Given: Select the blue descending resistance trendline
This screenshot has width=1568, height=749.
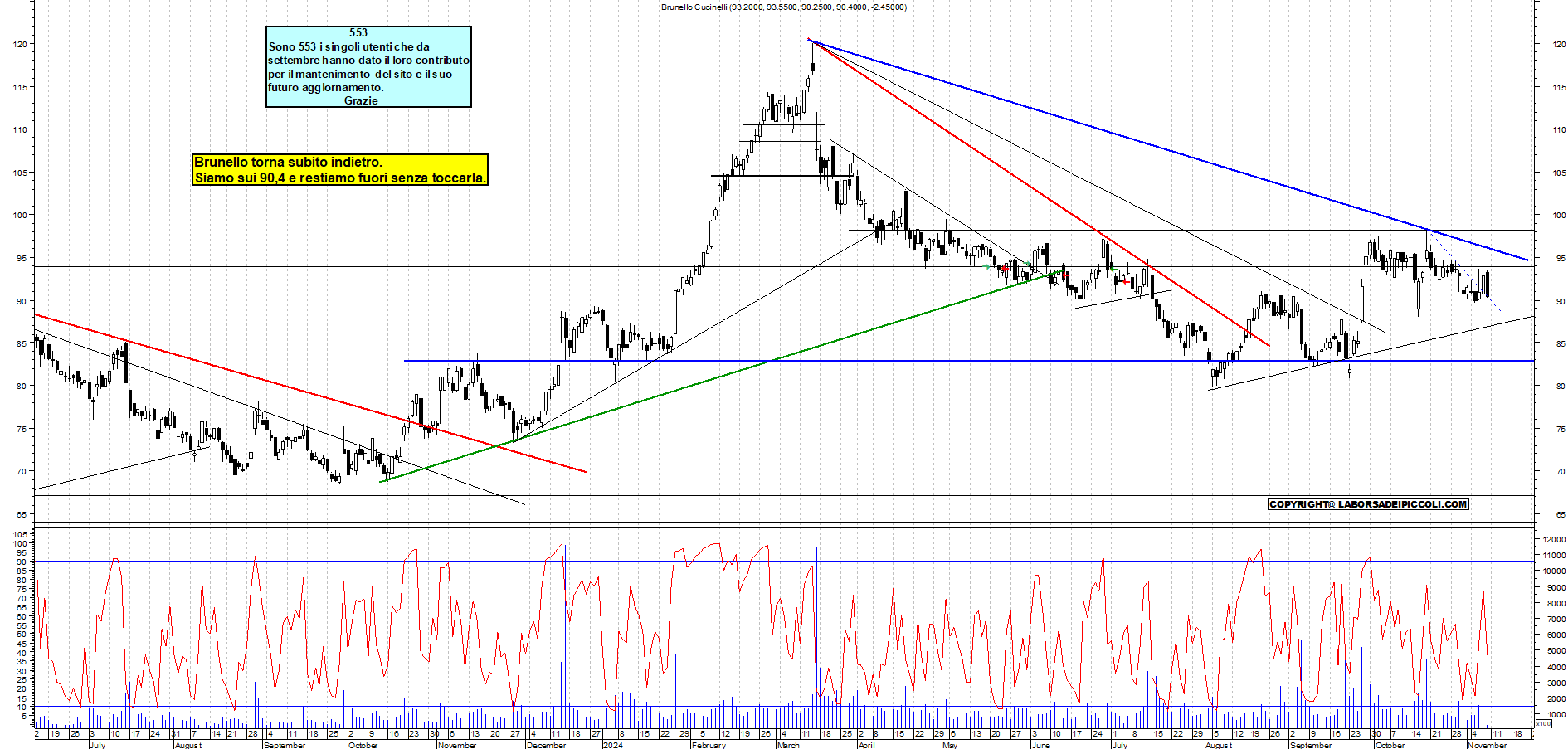Looking at the screenshot, I should pos(1168,150).
